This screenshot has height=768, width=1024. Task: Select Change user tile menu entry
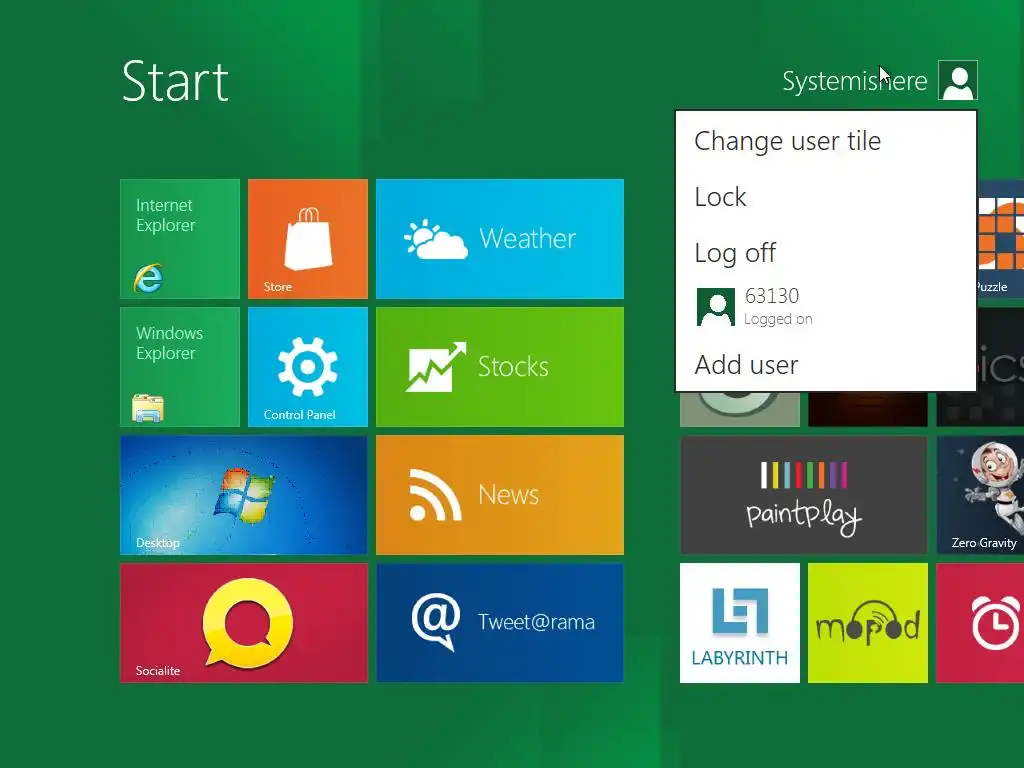[x=826, y=141]
